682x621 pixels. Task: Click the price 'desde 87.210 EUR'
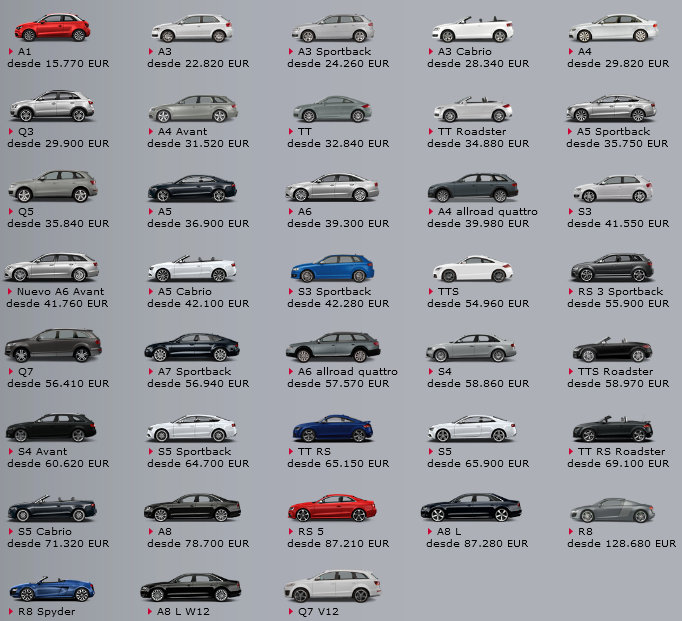click(338, 544)
